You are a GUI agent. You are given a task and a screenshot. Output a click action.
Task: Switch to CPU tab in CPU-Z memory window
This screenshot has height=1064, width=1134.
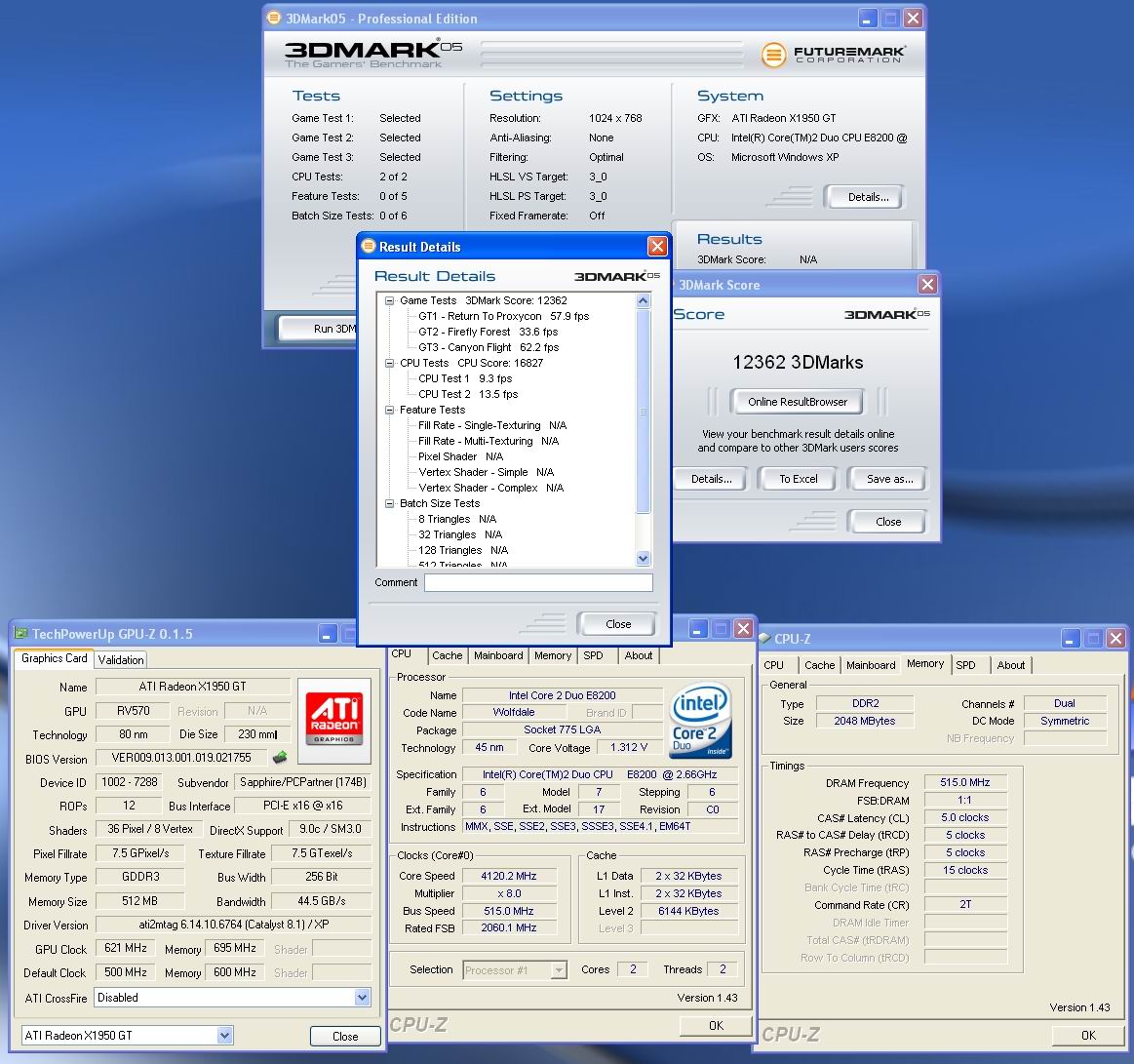pos(773,665)
